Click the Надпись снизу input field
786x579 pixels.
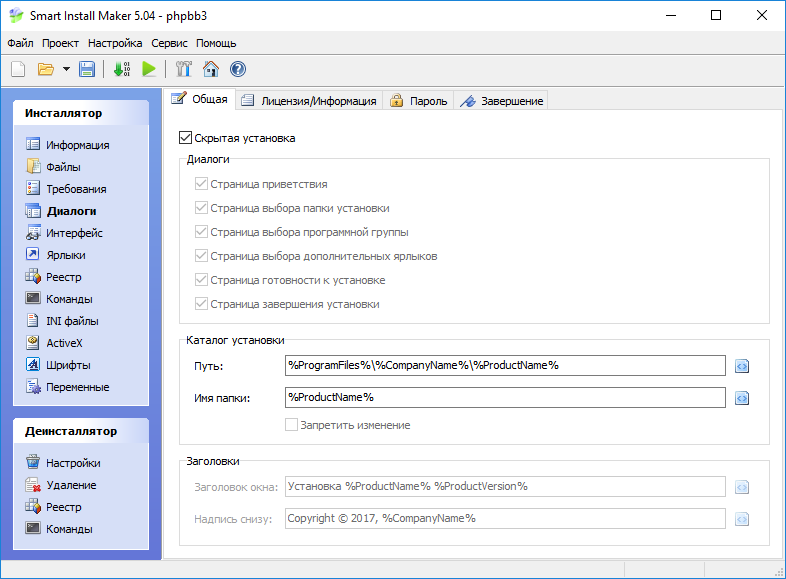(505, 518)
